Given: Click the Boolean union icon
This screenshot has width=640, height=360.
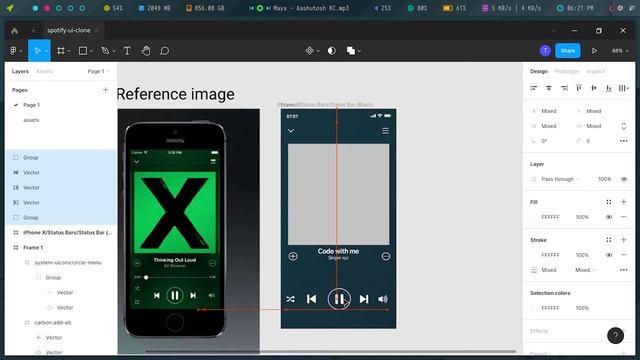Looking at the screenshot, I should [x=351, y=51].
